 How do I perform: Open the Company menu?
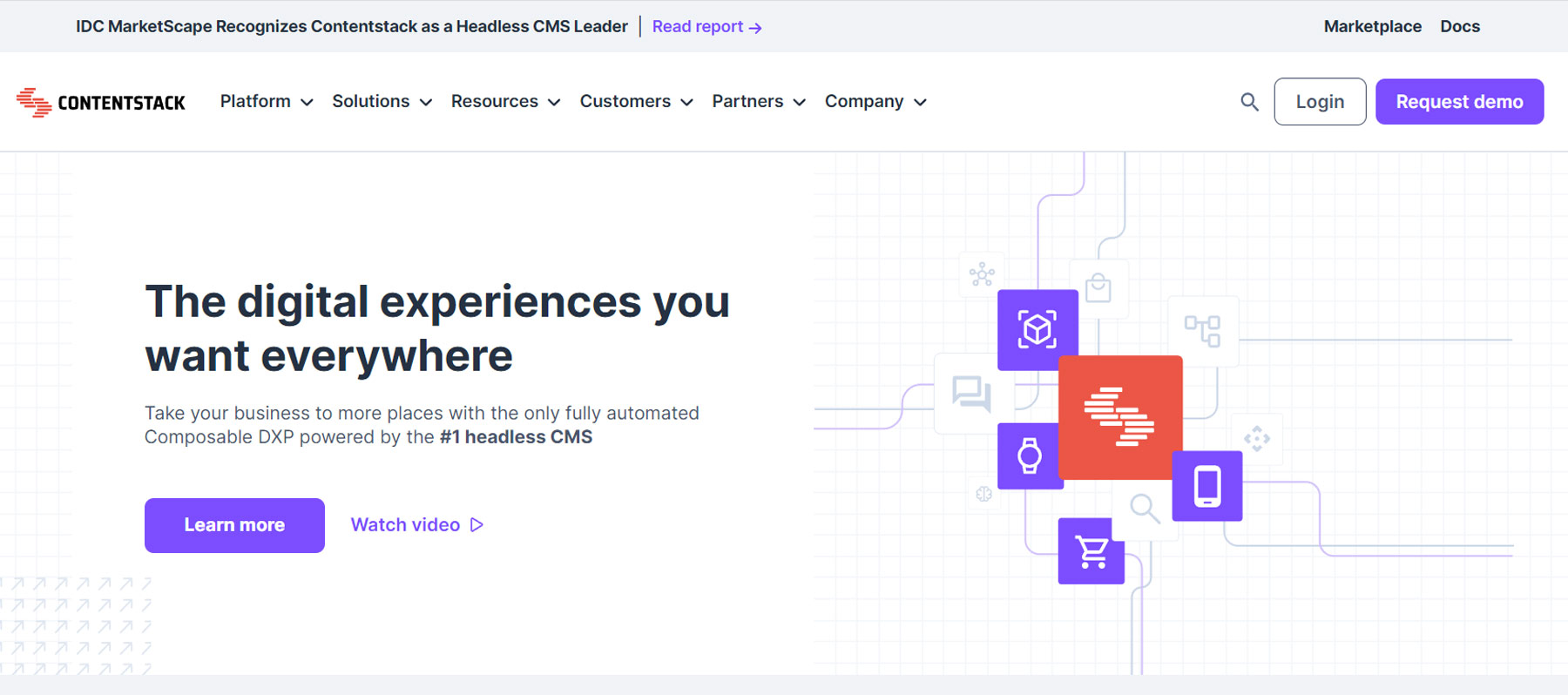pos(875,102)
